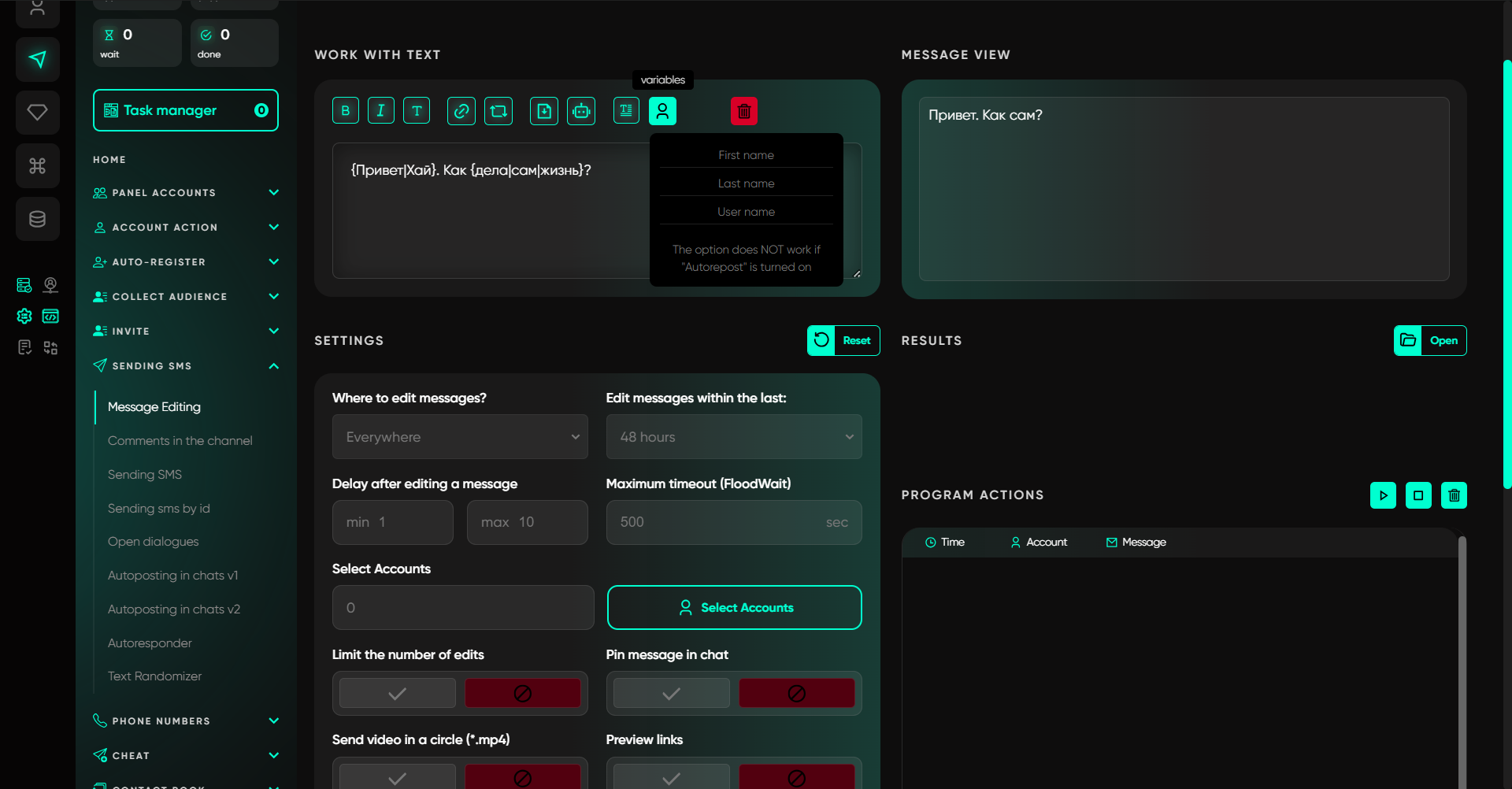Click the insert link icon

click(461, 111)
